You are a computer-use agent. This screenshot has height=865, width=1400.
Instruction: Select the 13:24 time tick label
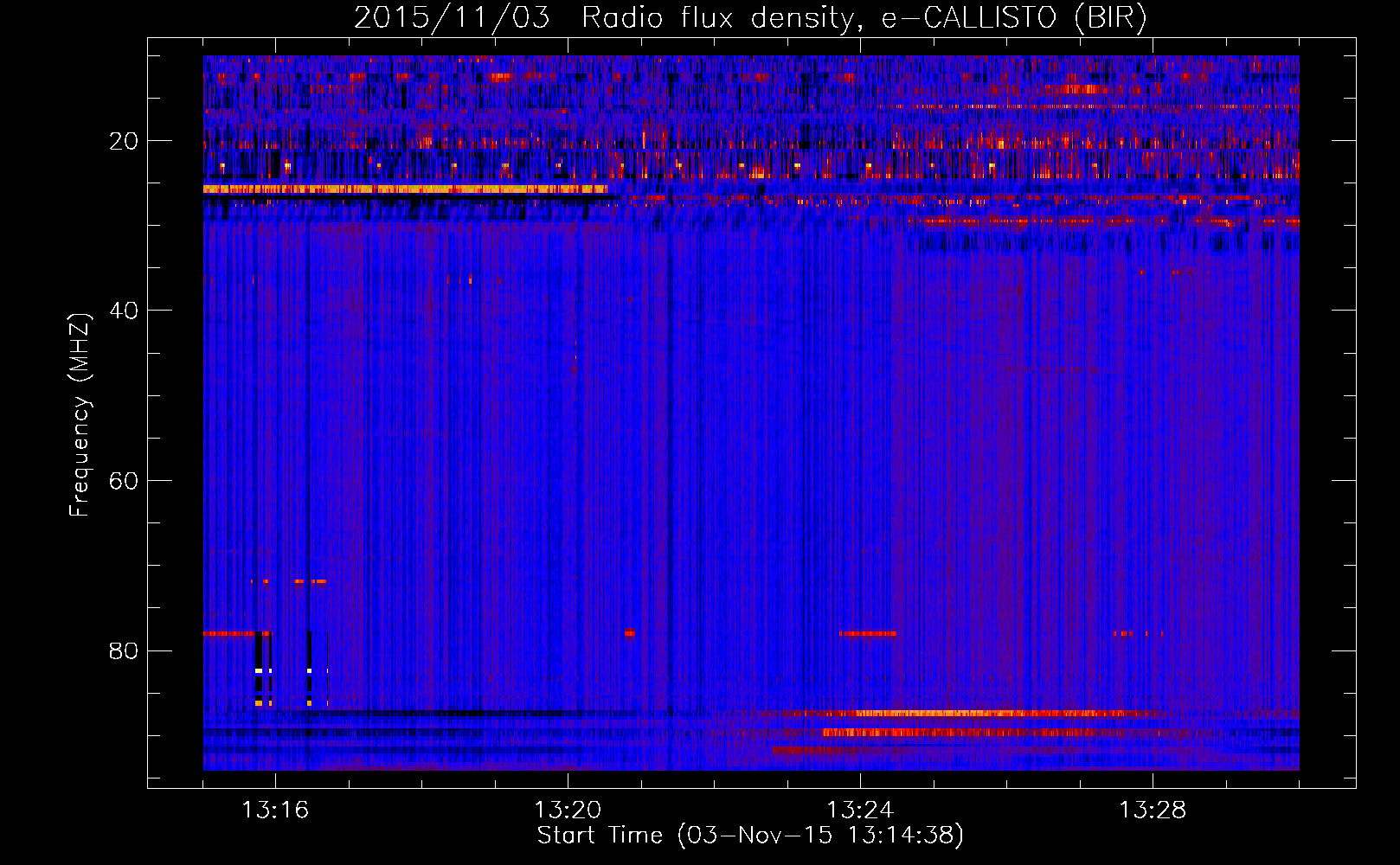click(860, 811)
